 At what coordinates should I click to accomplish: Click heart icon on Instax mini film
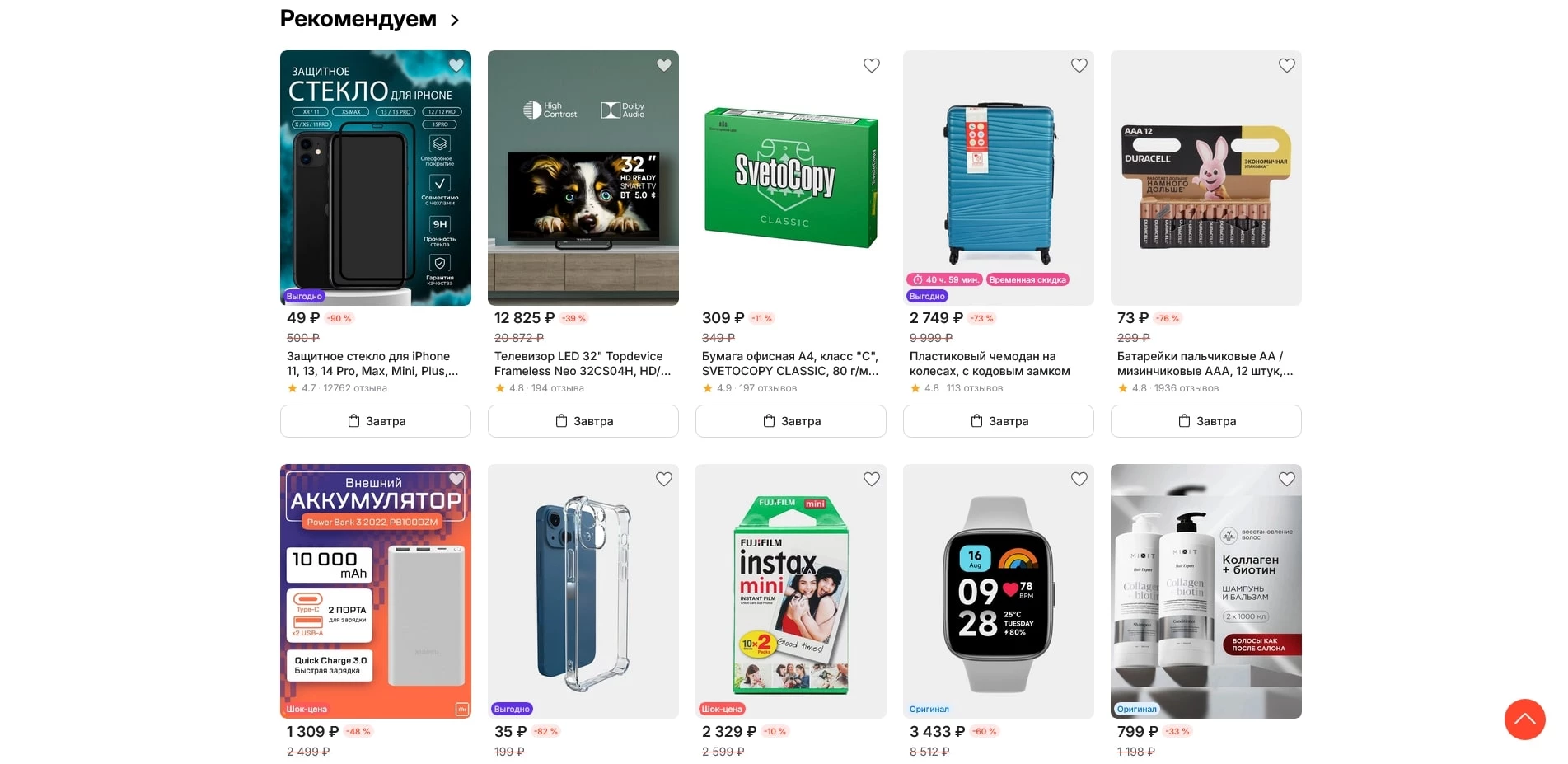tap(871, 479)
